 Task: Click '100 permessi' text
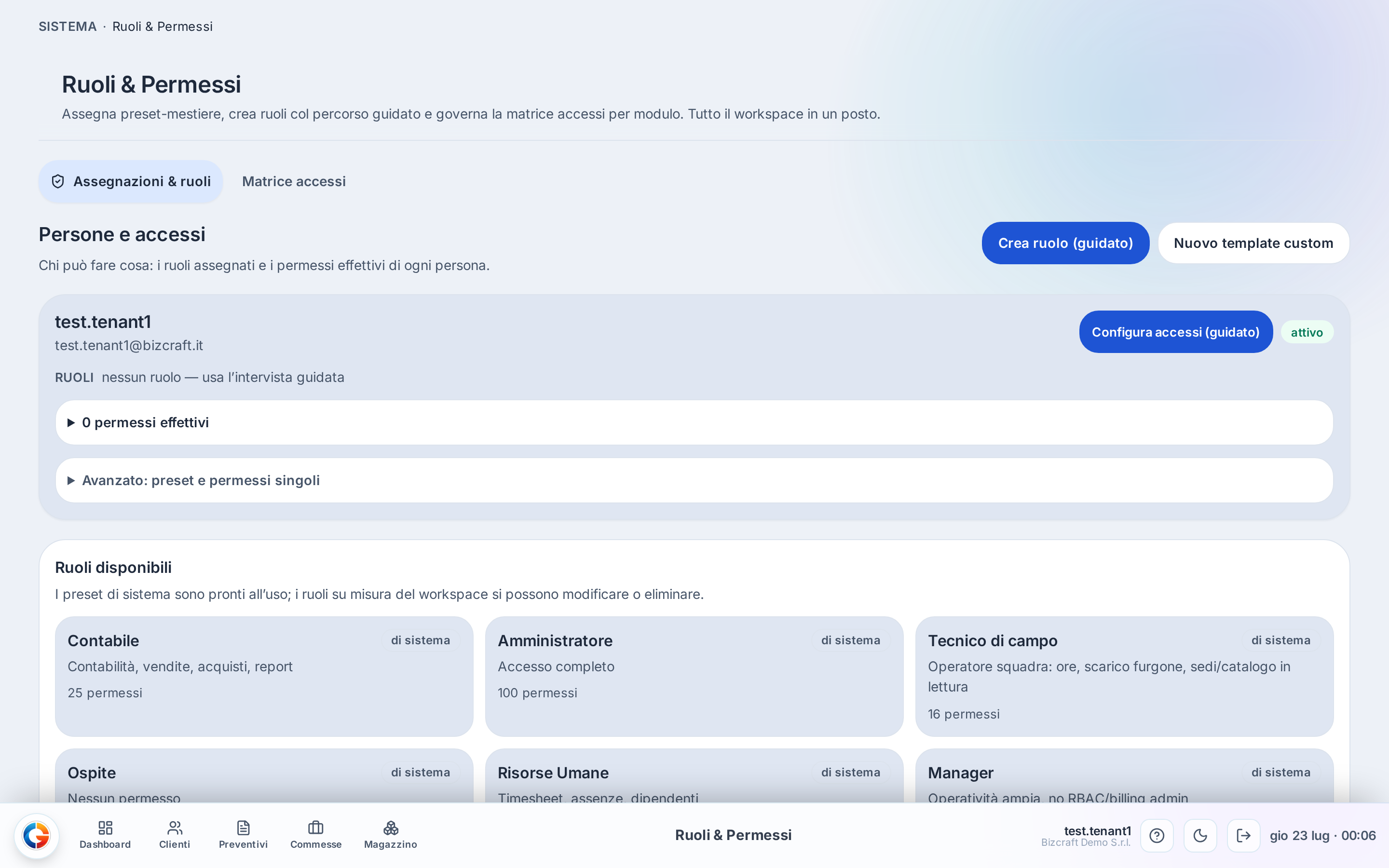[537, 693]
